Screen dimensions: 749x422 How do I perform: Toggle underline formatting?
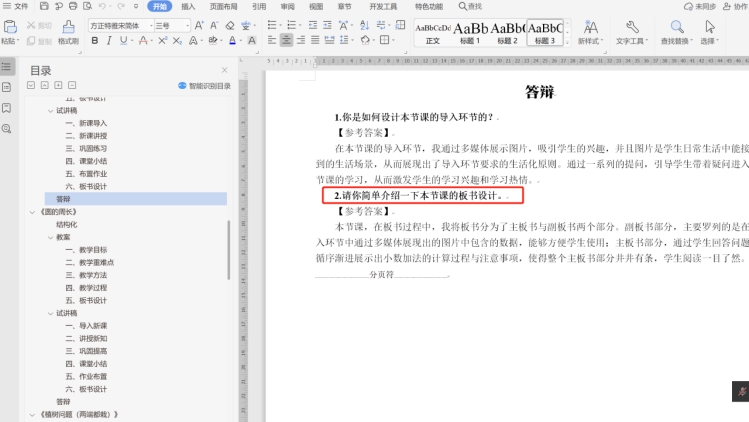(x=125, y=41)
